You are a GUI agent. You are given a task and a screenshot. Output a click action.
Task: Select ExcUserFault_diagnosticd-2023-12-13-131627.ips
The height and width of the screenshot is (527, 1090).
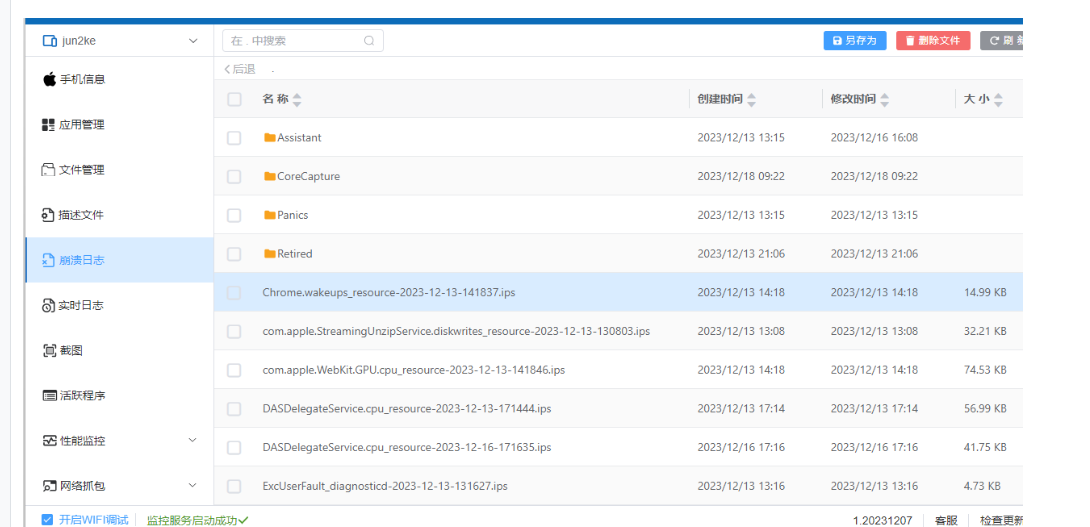click(x=385, y=486)
